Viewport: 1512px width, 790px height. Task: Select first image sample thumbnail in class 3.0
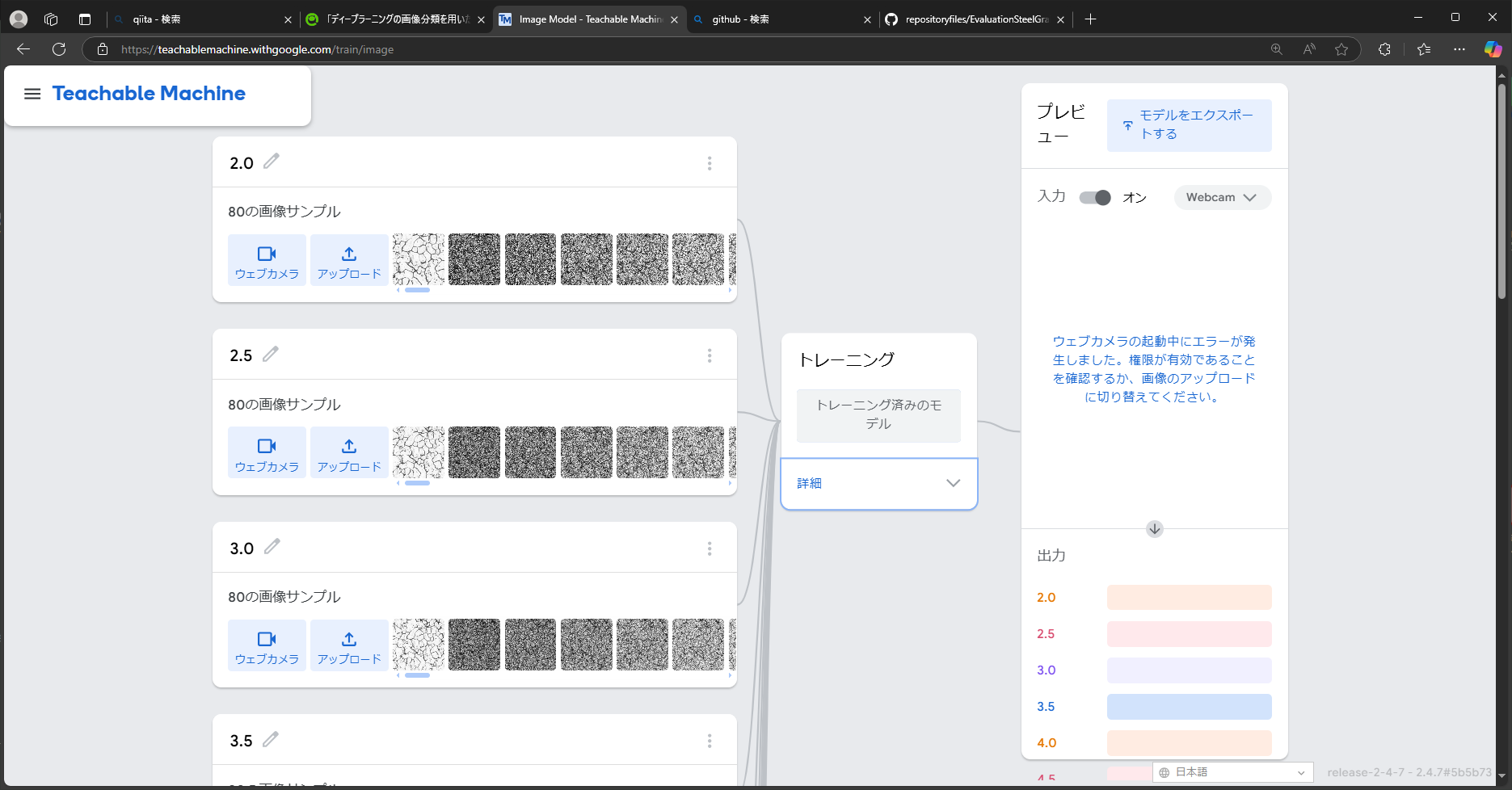coord(419,645)
